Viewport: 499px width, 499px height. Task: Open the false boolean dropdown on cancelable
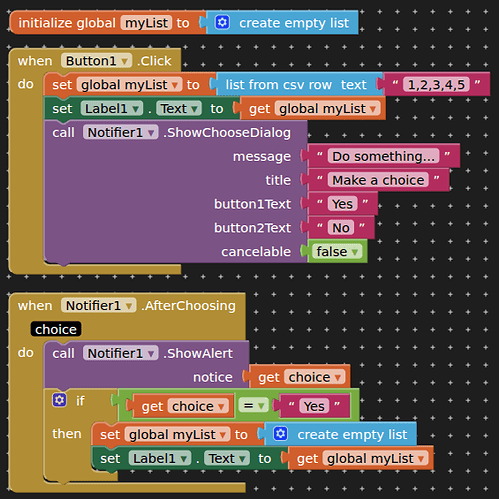(337, 252)
